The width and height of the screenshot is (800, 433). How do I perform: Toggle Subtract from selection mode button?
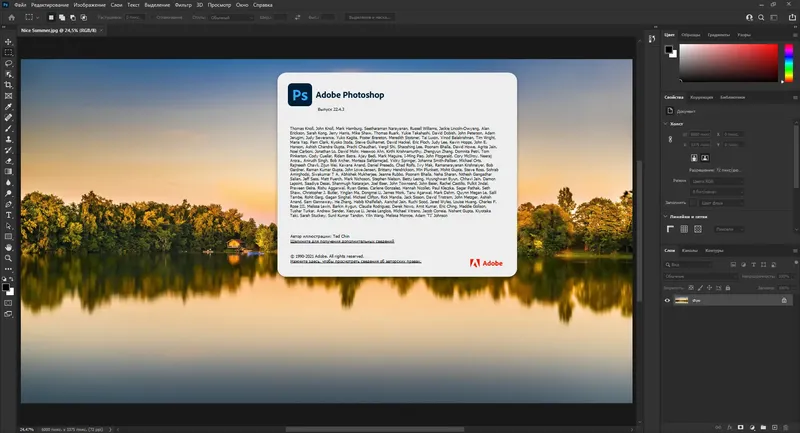click(x=73, y=17)
